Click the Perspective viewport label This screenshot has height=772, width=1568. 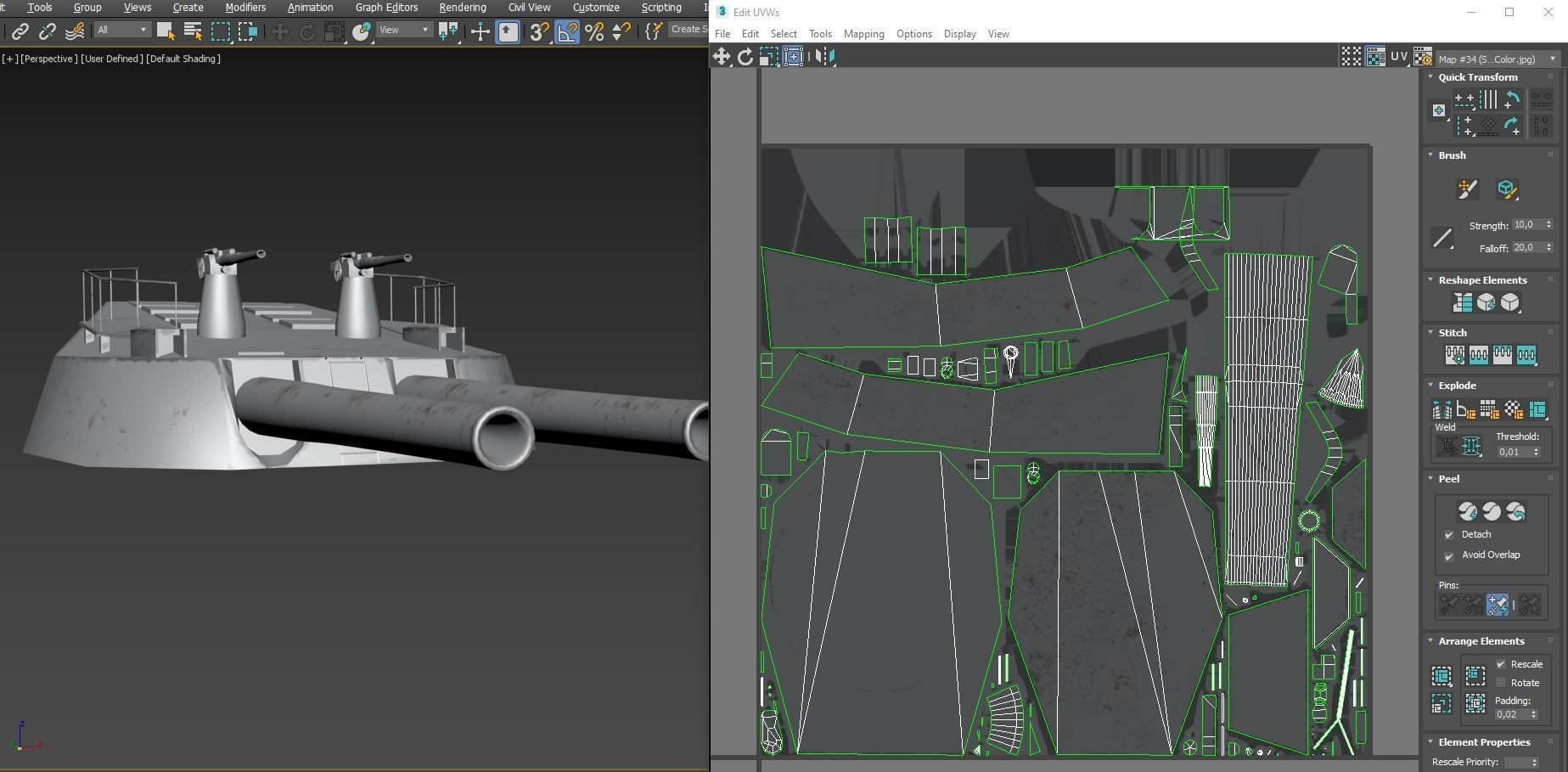click(49, 59)
